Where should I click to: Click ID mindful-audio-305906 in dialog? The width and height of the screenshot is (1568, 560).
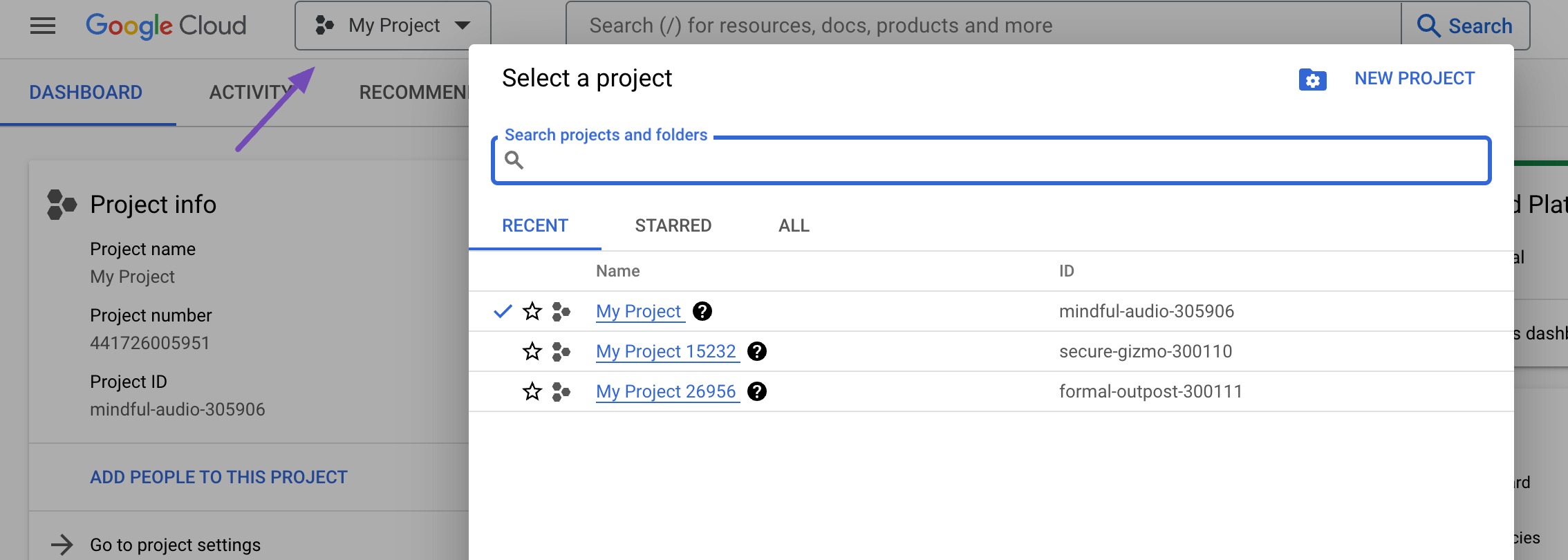pyautogui.click(x=1146, y=311)
